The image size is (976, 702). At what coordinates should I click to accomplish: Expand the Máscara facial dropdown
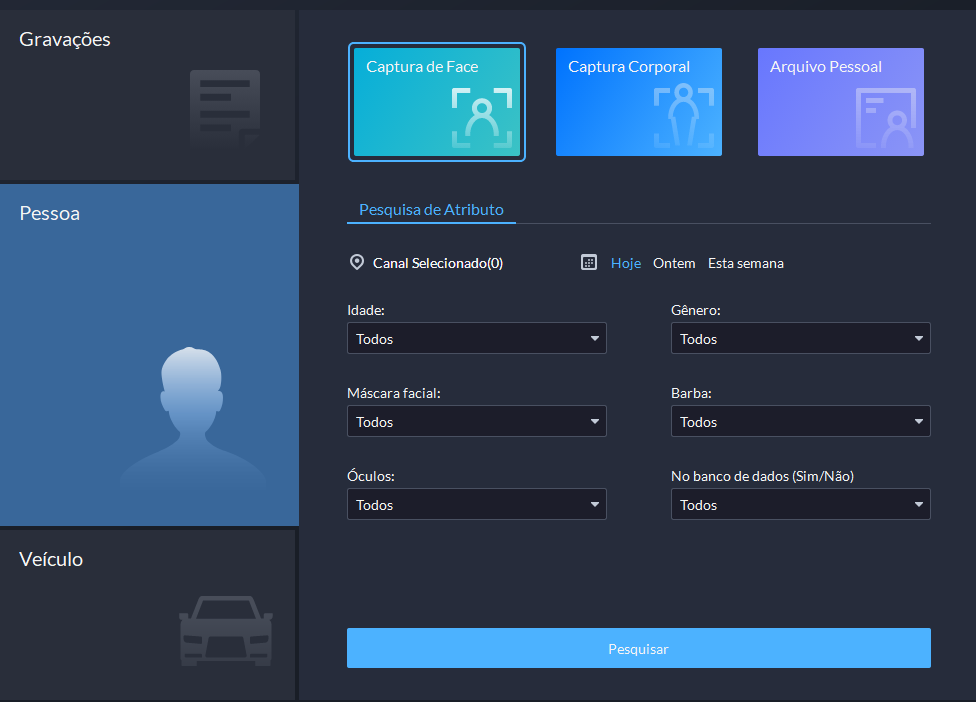pos(477,421)
